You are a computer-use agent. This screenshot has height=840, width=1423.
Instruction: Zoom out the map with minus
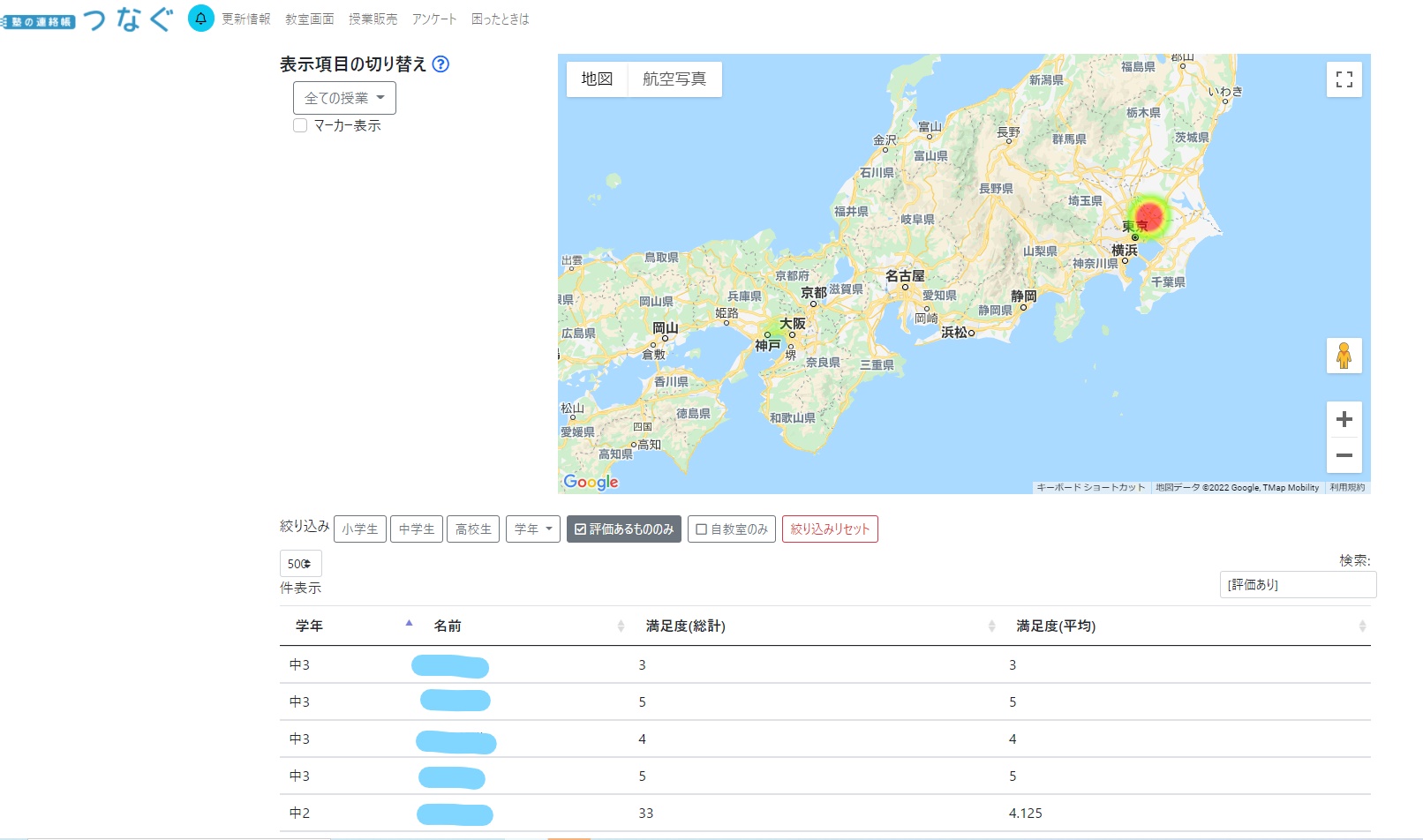(x=1344, y=455)
